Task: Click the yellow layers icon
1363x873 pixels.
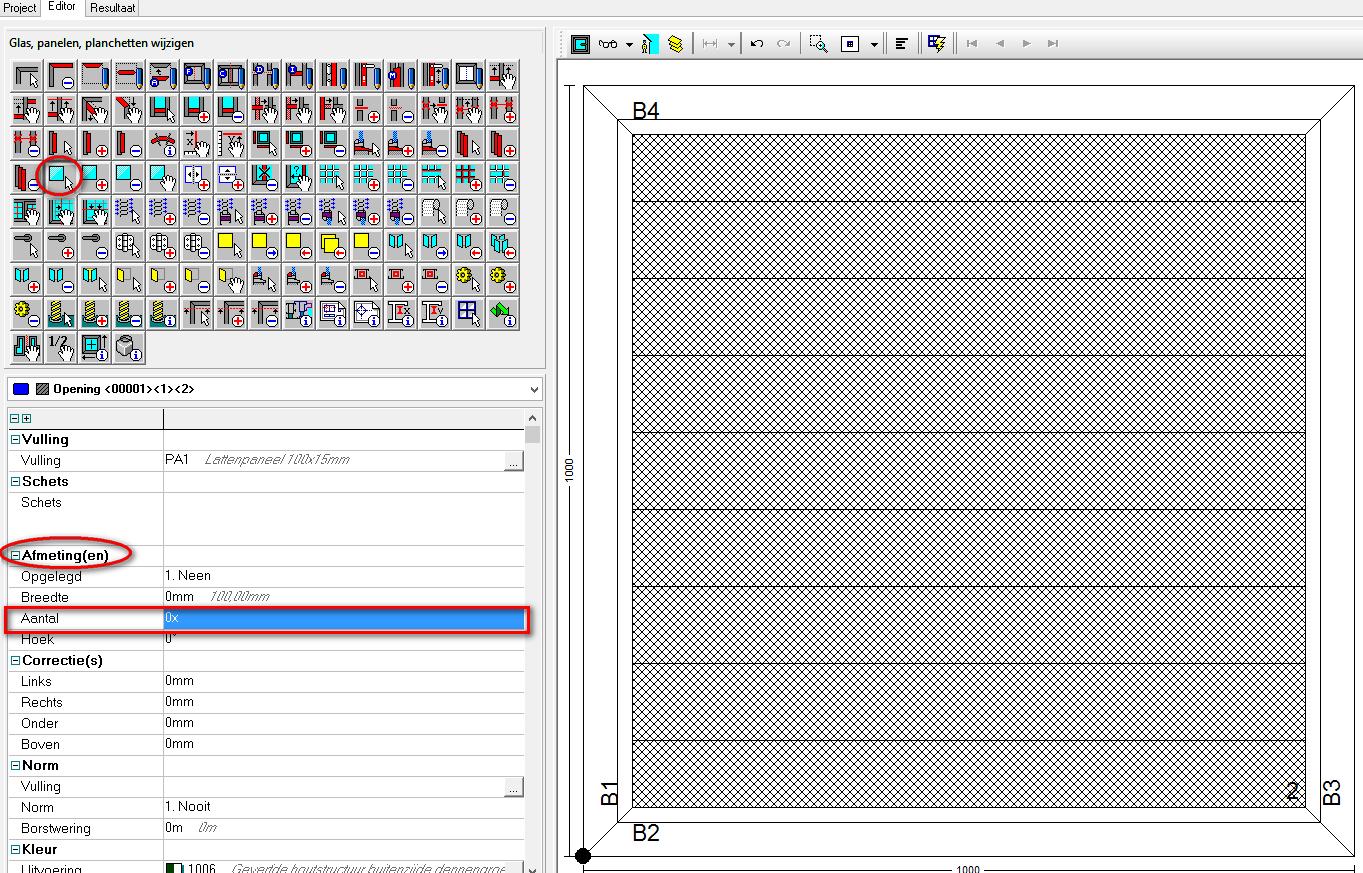Action: [x=676, y=44]
